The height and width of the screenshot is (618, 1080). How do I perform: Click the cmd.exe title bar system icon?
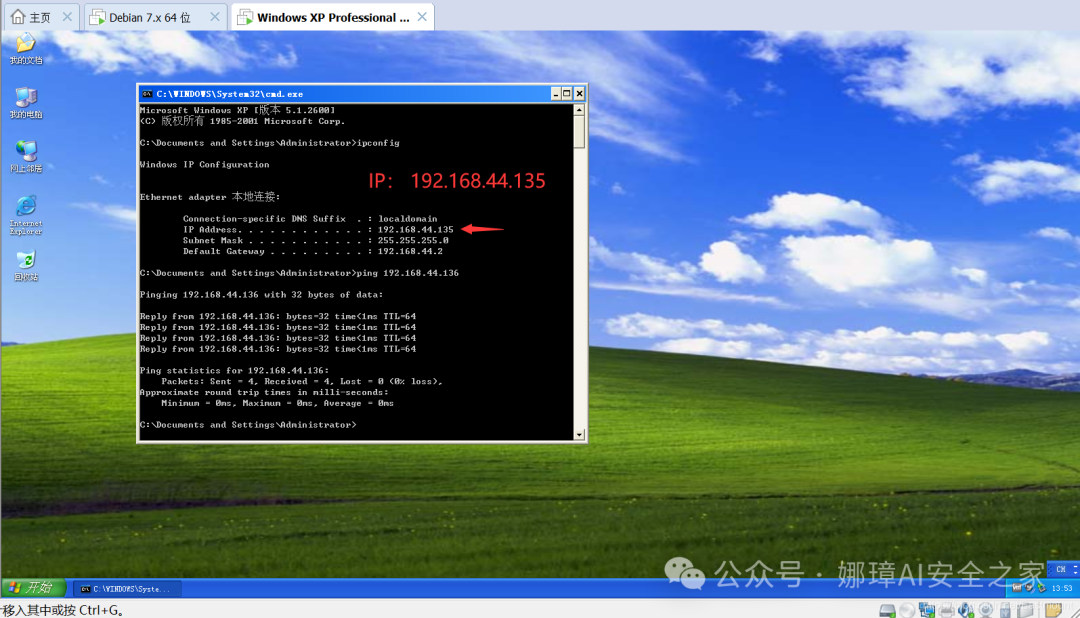pyautogui.click(x=147, y=94)
